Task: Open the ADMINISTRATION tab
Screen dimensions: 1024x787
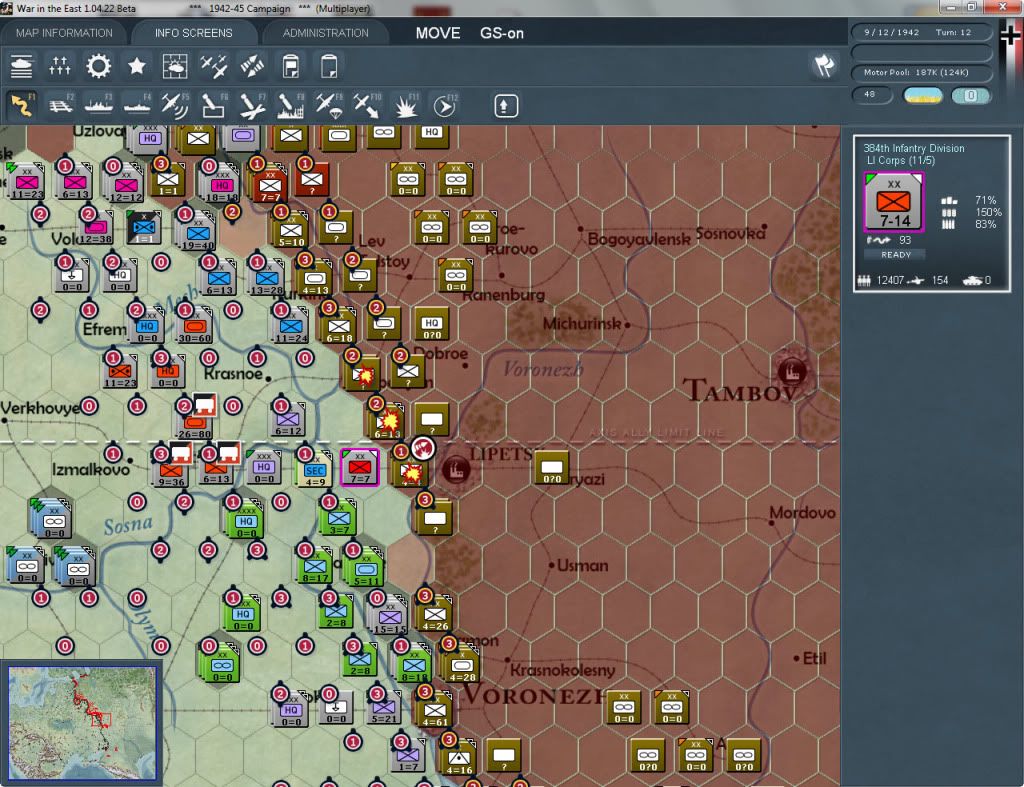Action: 325,33
